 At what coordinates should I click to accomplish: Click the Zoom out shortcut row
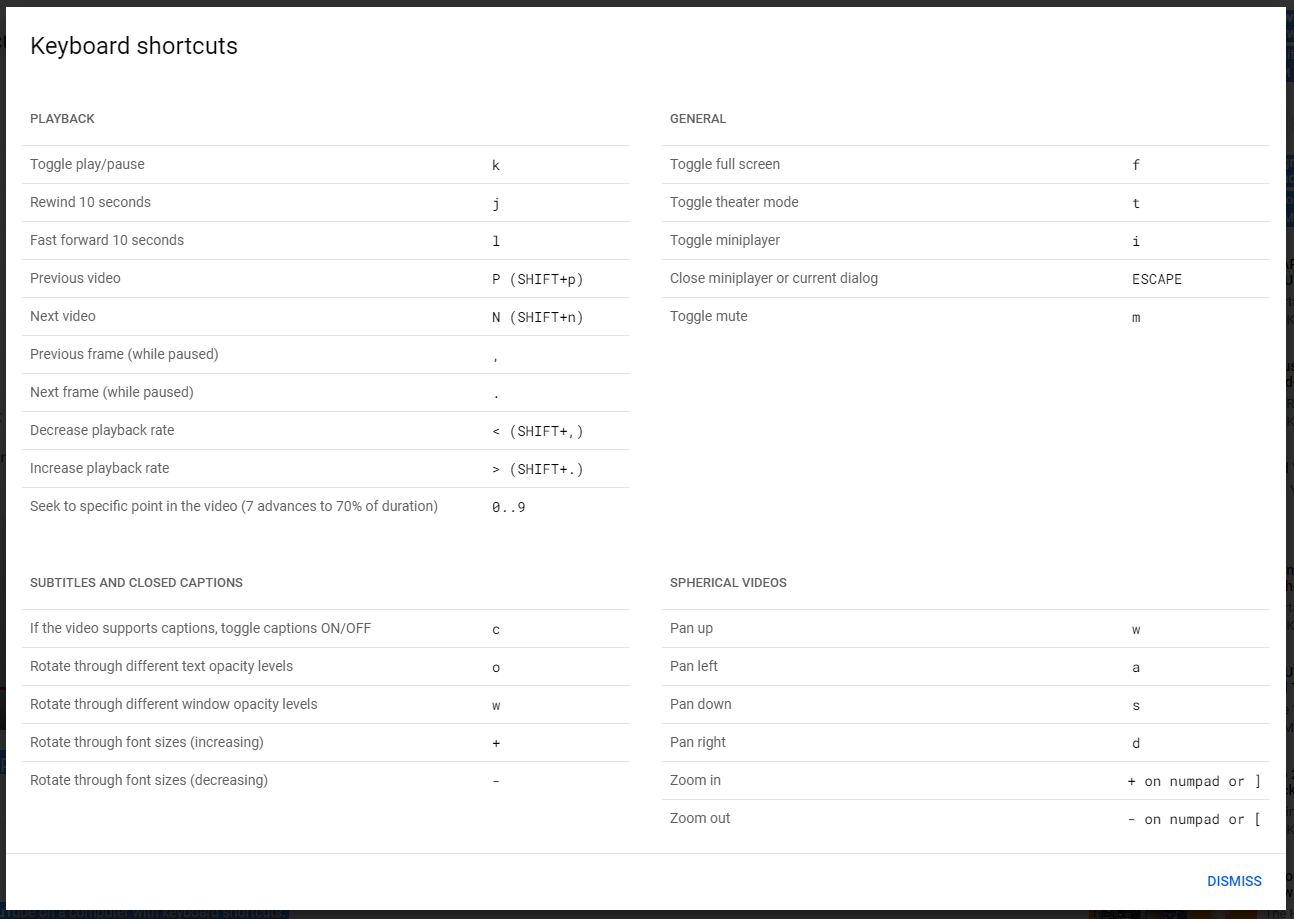tap(966, 819)
